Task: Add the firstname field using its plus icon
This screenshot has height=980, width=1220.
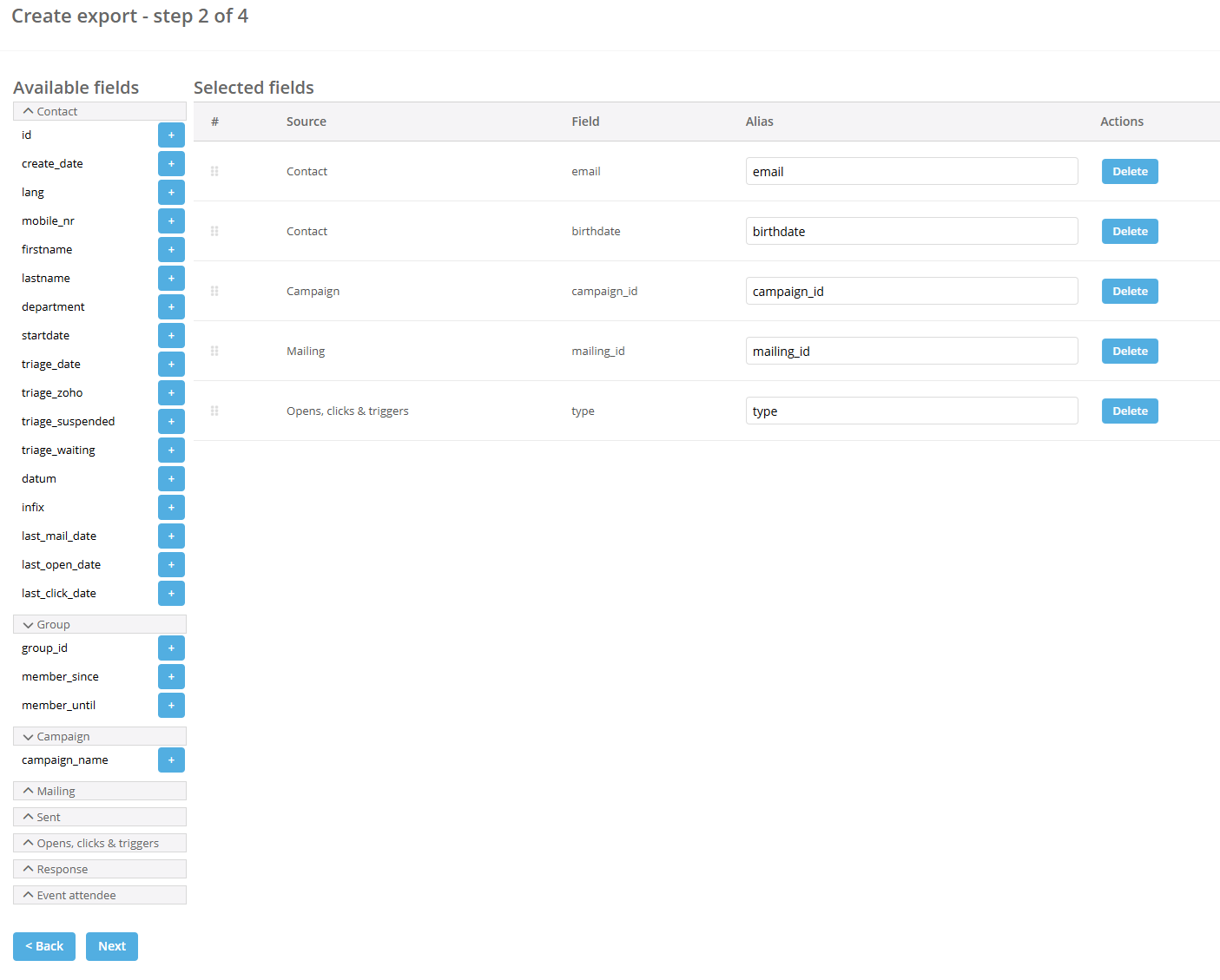Action: click(171, 249)
